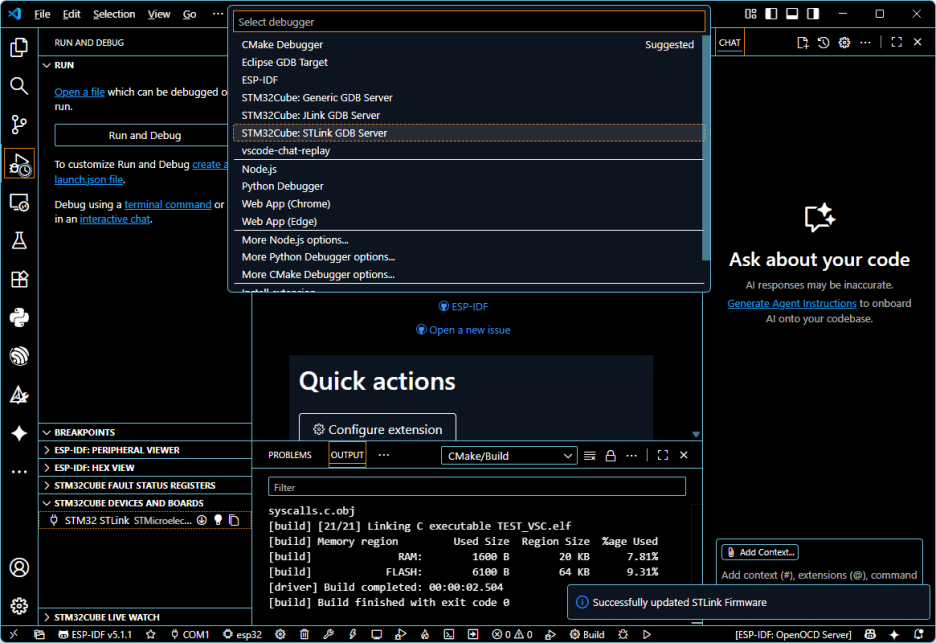This screenshot has width=936, height=643.
Task: Open the ESP-IDF terminal icon in status bar
Action: tap(449, 634)
